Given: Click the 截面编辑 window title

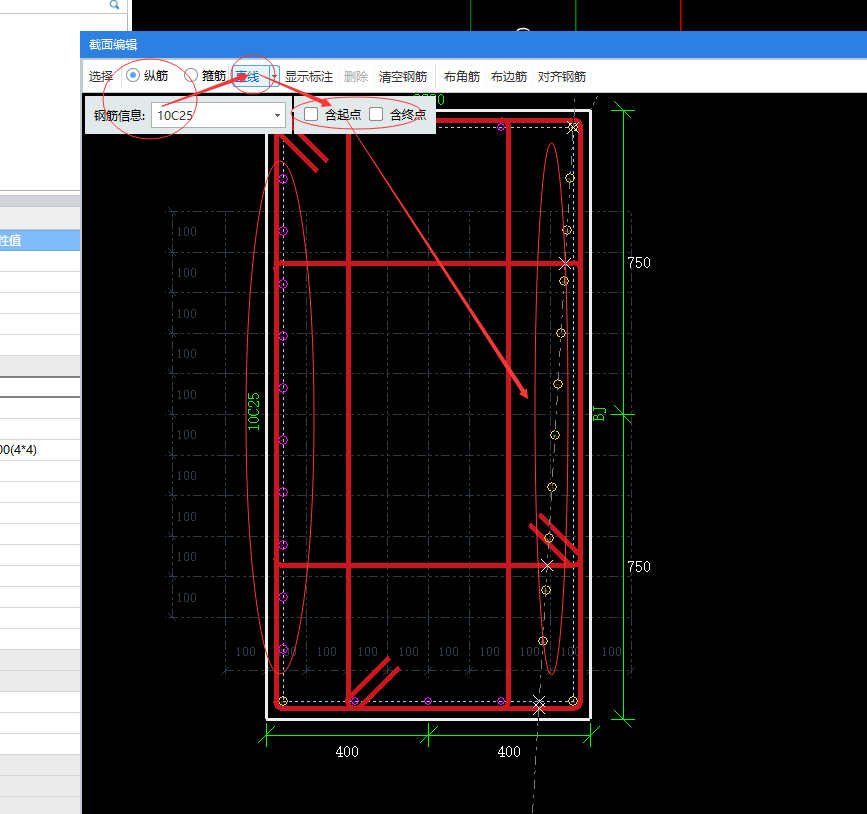Looking at the screenshot, I should (113, 45).
